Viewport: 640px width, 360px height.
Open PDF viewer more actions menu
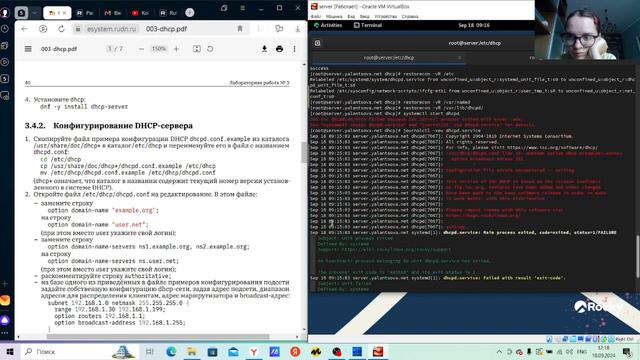[x=294, y=49]
